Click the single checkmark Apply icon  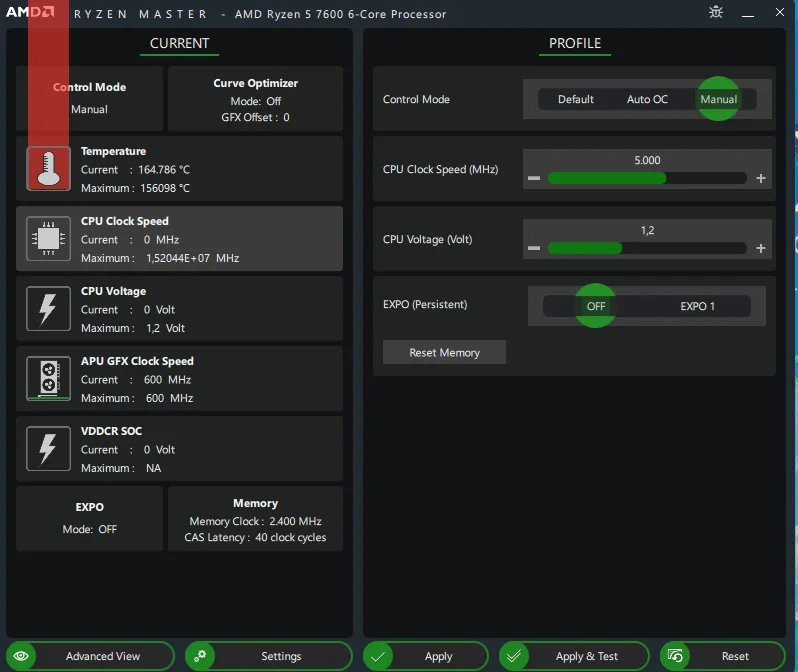(378, 656)
